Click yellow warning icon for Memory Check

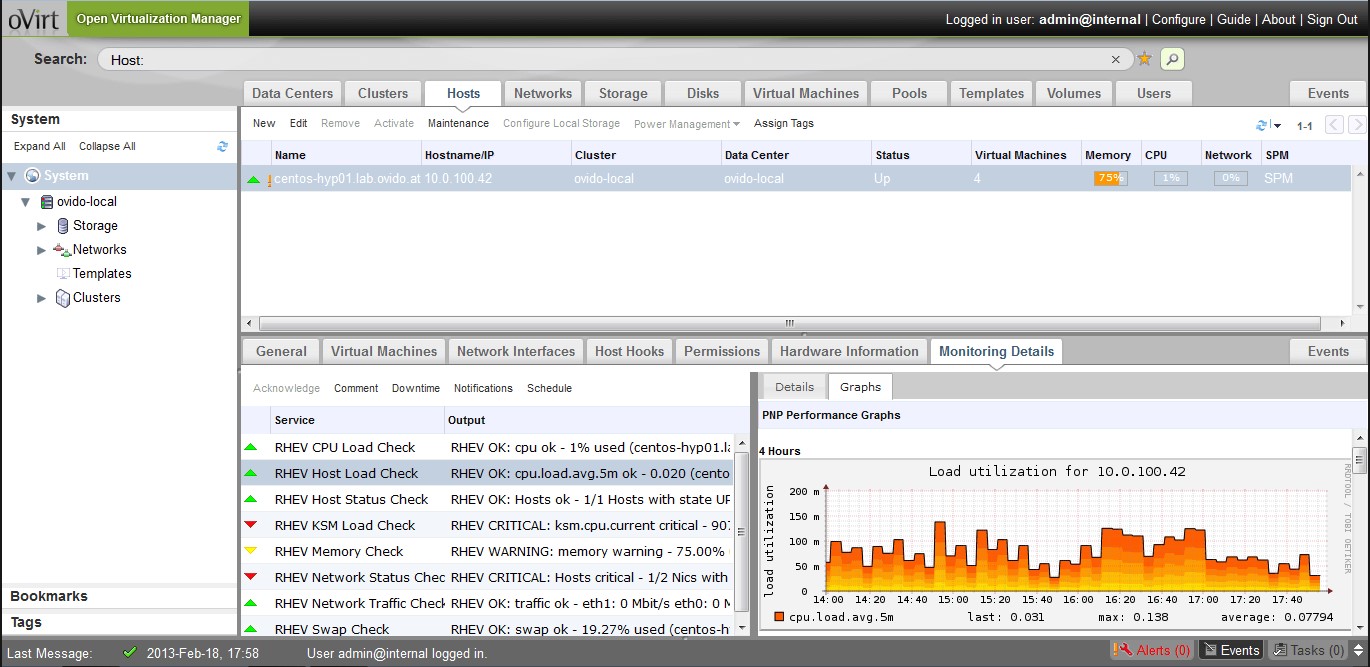coord(251,551)
